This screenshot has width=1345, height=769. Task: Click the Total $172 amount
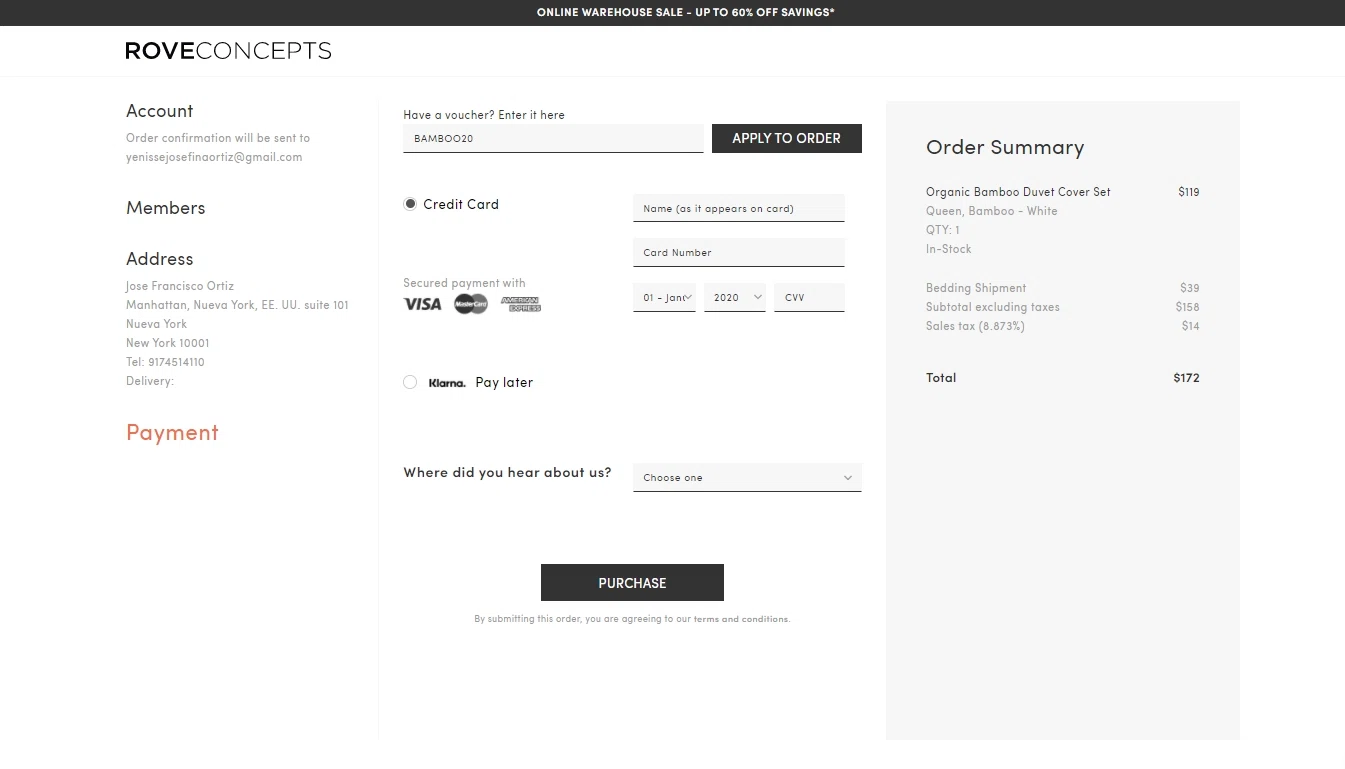[1186, 378]
